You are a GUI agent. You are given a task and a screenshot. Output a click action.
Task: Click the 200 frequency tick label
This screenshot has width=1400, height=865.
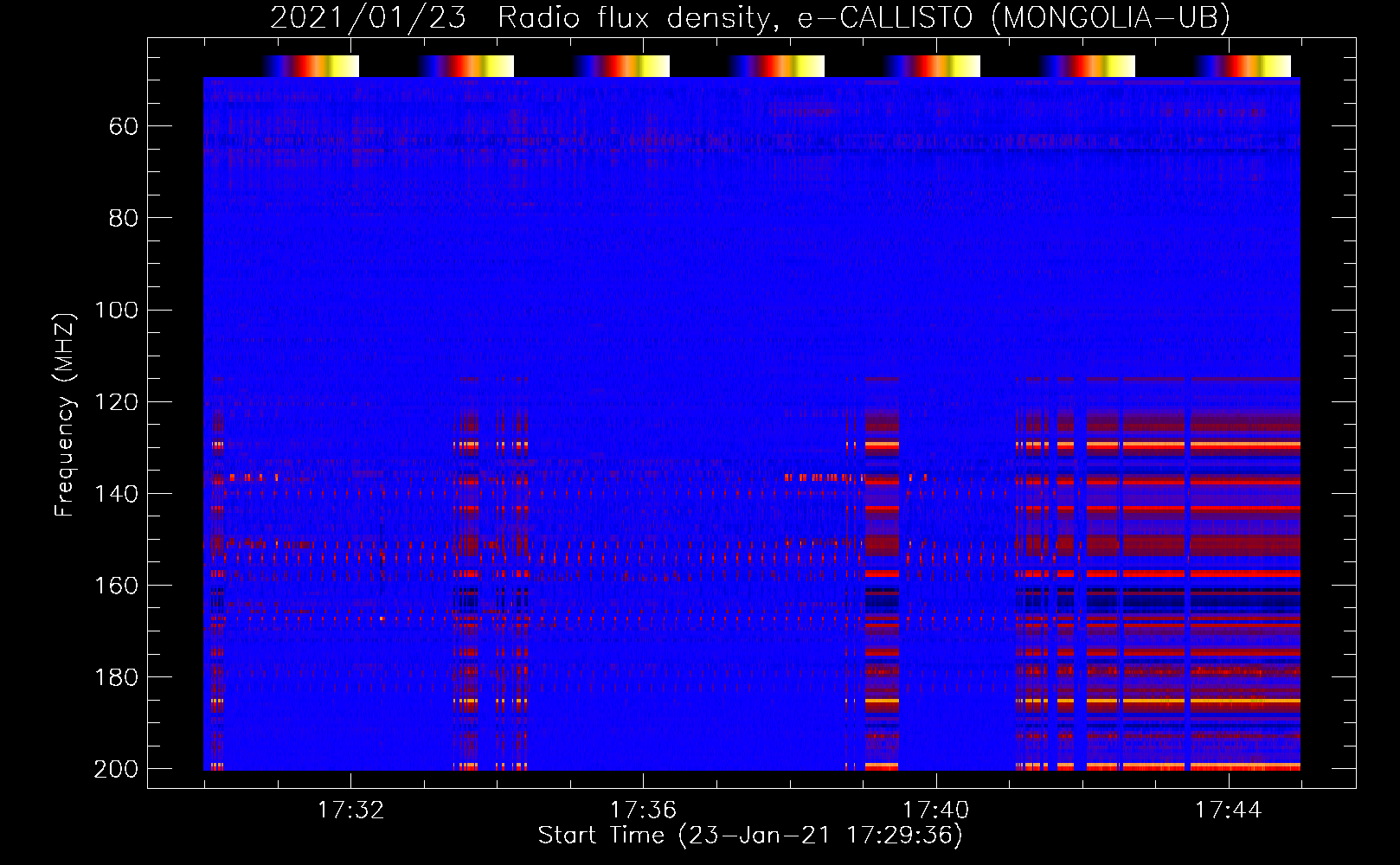116,769
